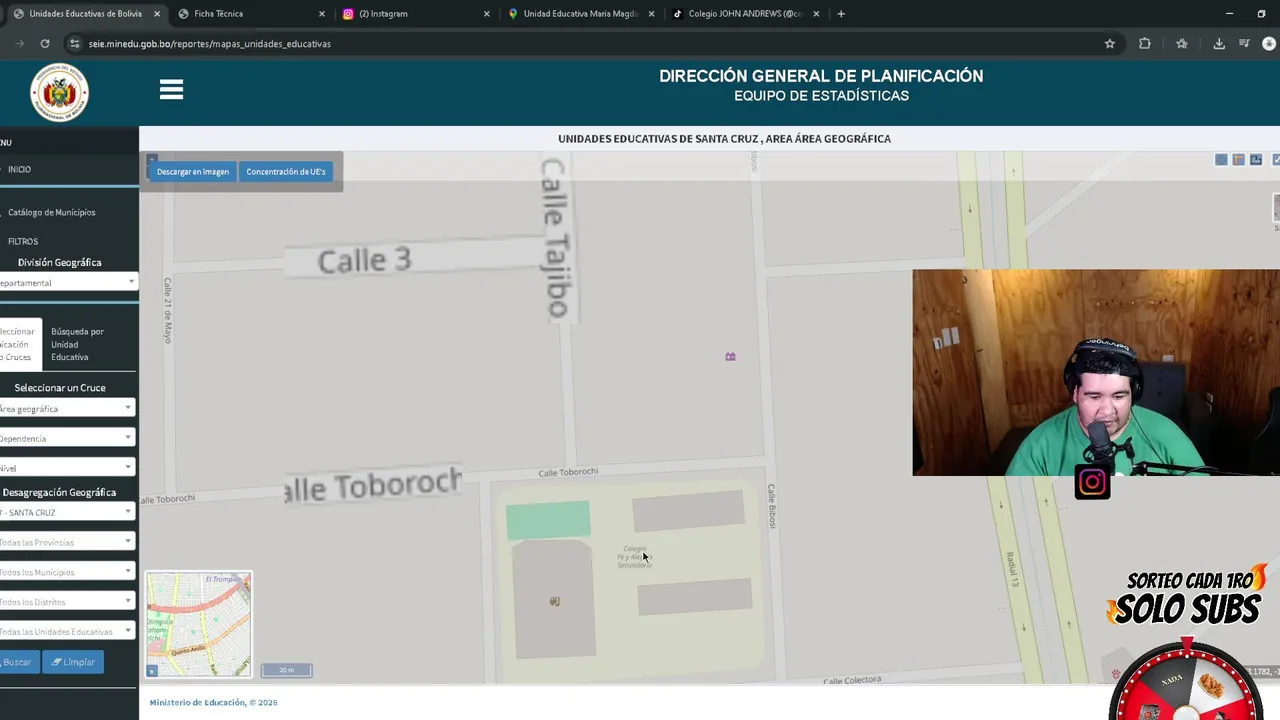This screenshot has width=1280, height=720.
Task: Click the third map toolbar icon
Action: [x=1256, y=160]
